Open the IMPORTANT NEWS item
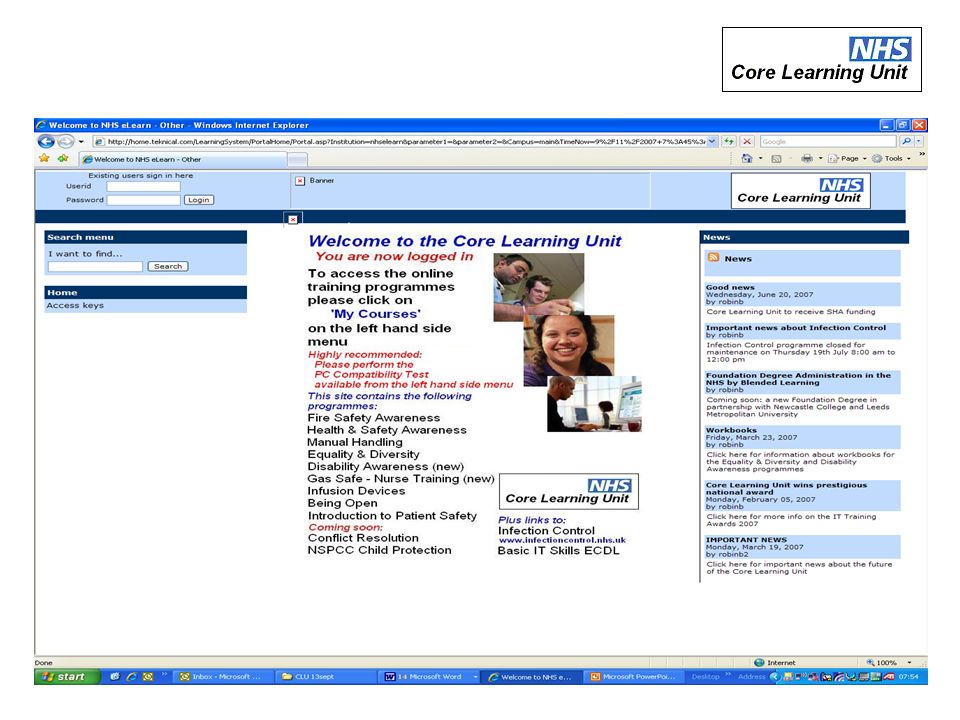The height and width of the screenshot is (720, 960). (x=746, y=540)
